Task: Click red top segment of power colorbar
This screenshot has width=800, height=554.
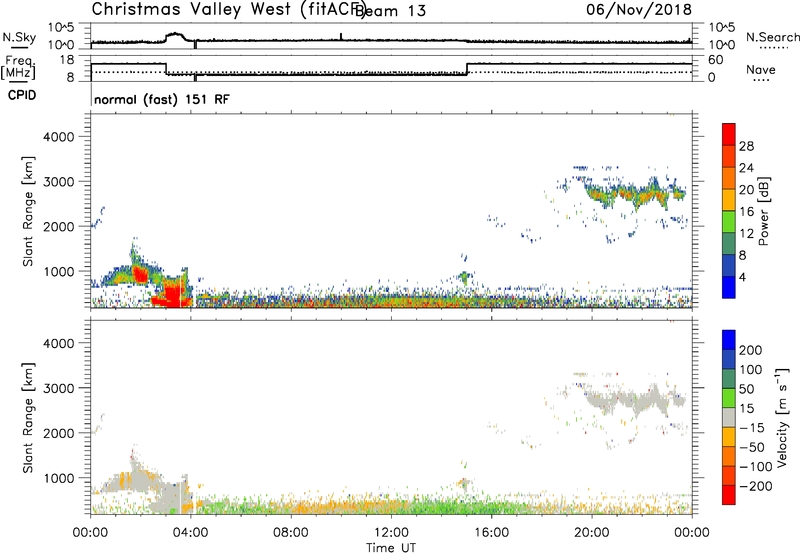Action: coord(729,134)
